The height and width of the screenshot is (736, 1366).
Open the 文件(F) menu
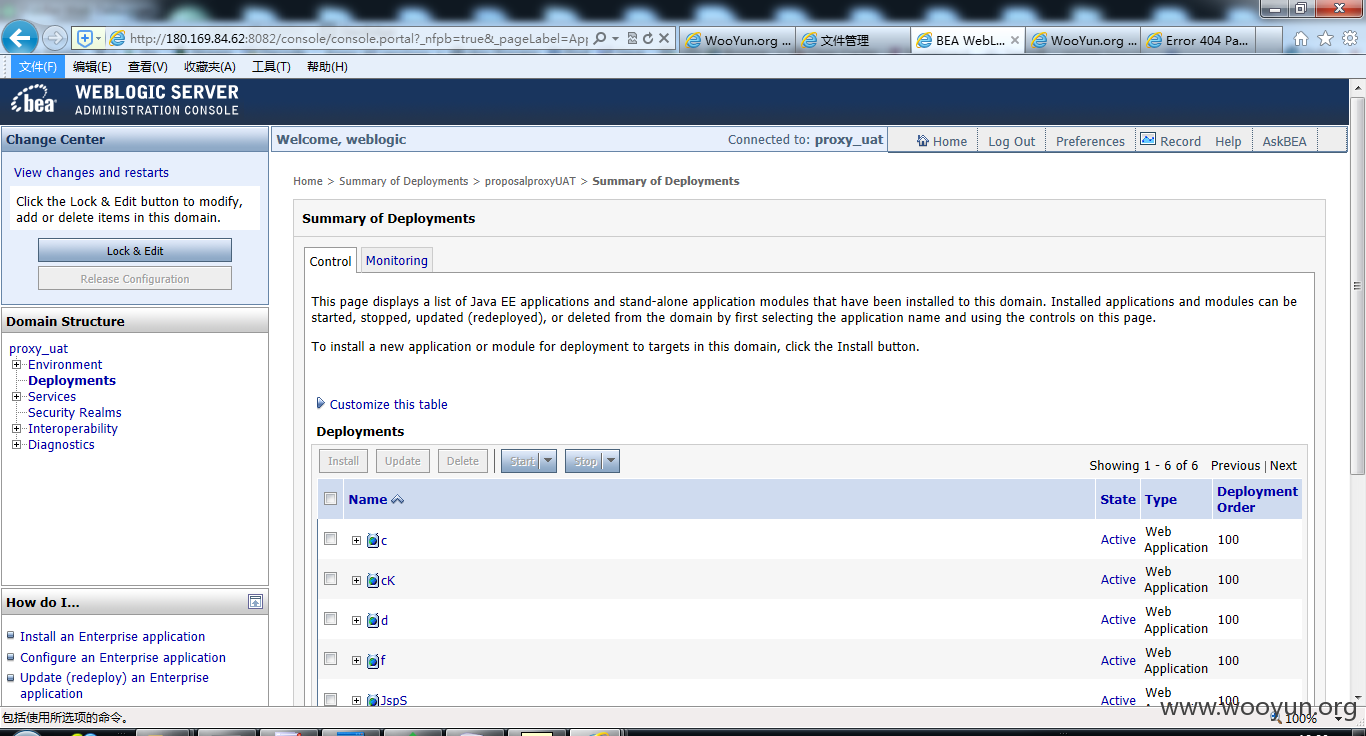click(x=37, y=67)
